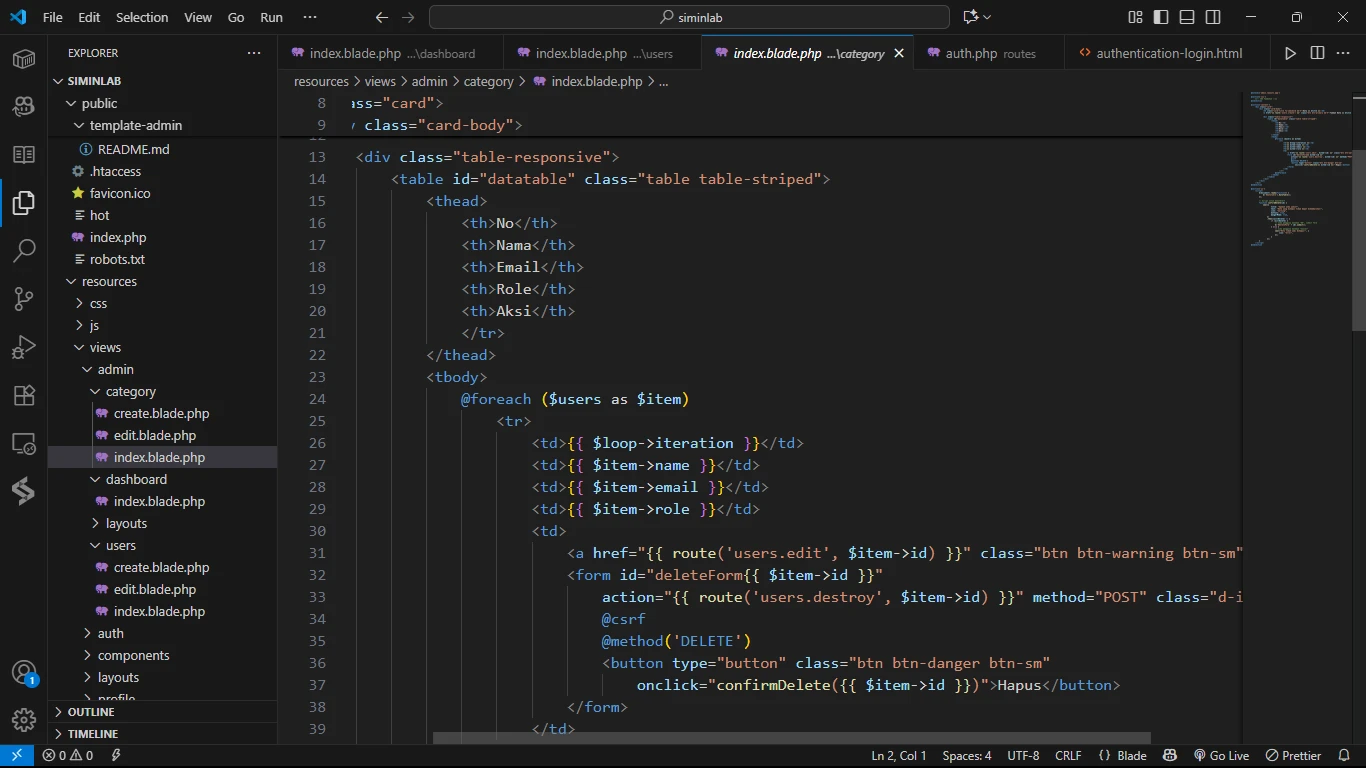Open the Extensions view icon
The width and height of the screenshot is (1366, 768).
pyautogui.click(x=24, y=395)
